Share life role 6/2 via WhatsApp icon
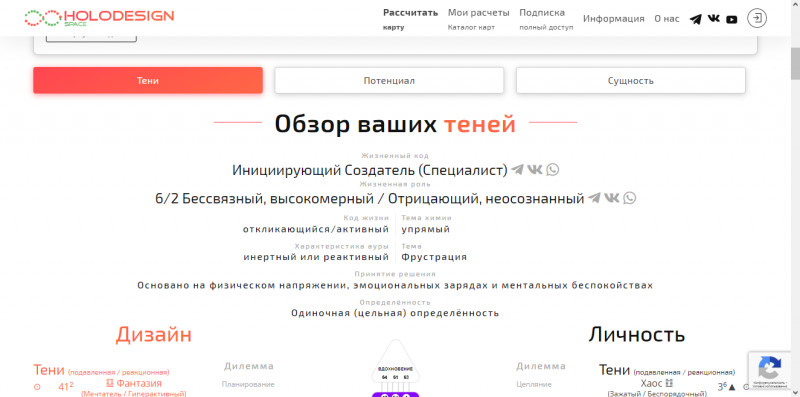 [x=630, y=198]
